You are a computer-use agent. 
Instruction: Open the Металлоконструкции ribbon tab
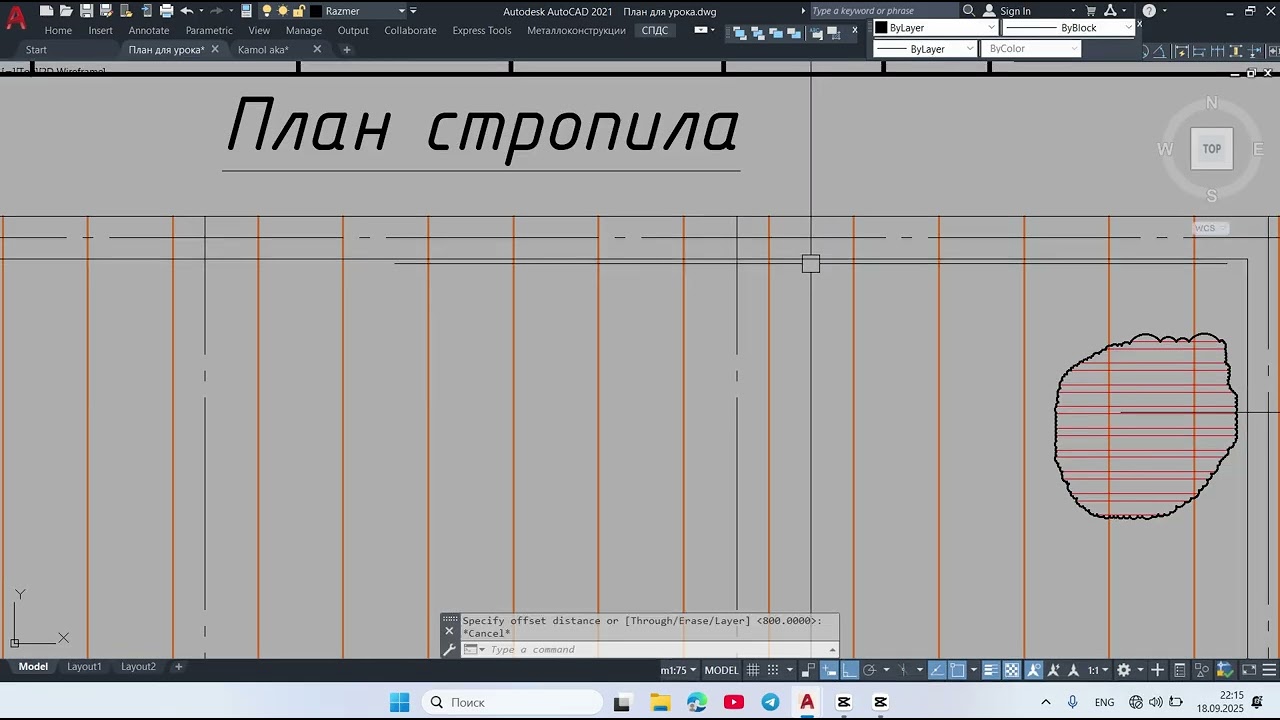coord(576,30)
